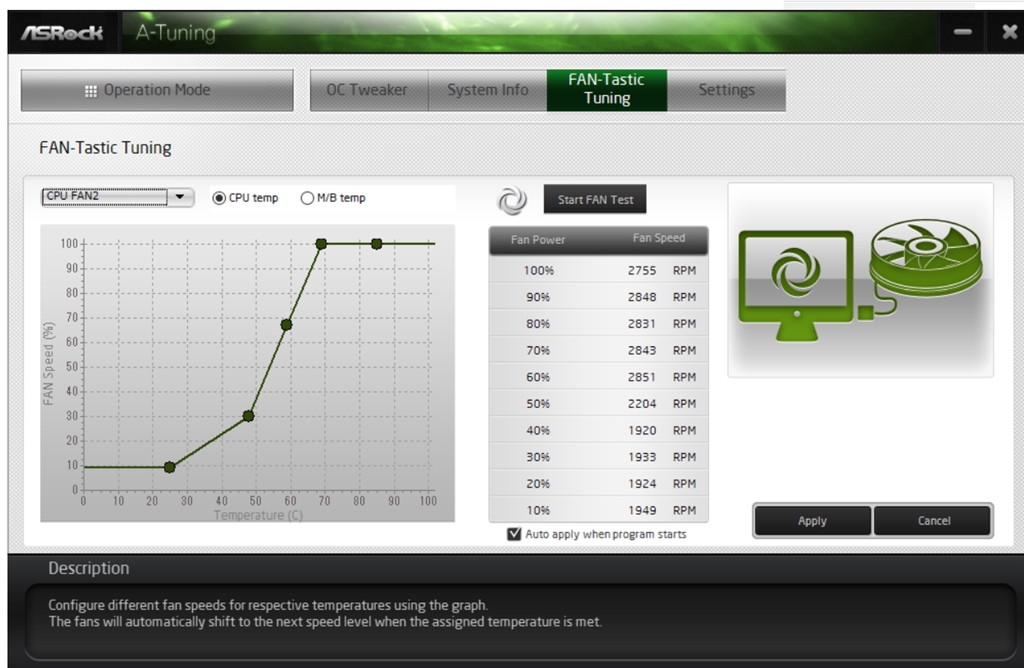The image size is (1024, 668).
Task: Close the A-Tuning window
Action: [x=1010, y=31]
